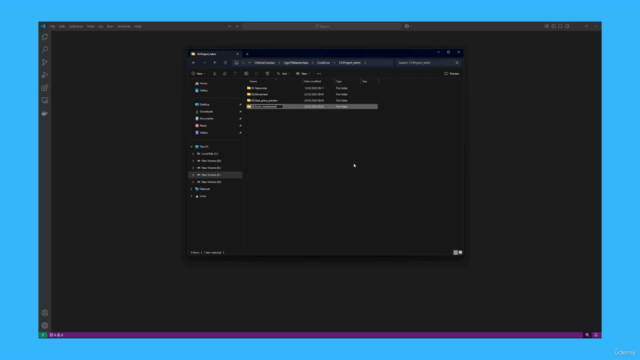Click OnlineCourses in the address bar breadcrumb
Screen dimensions: 640x360
(x=265, y=63)
